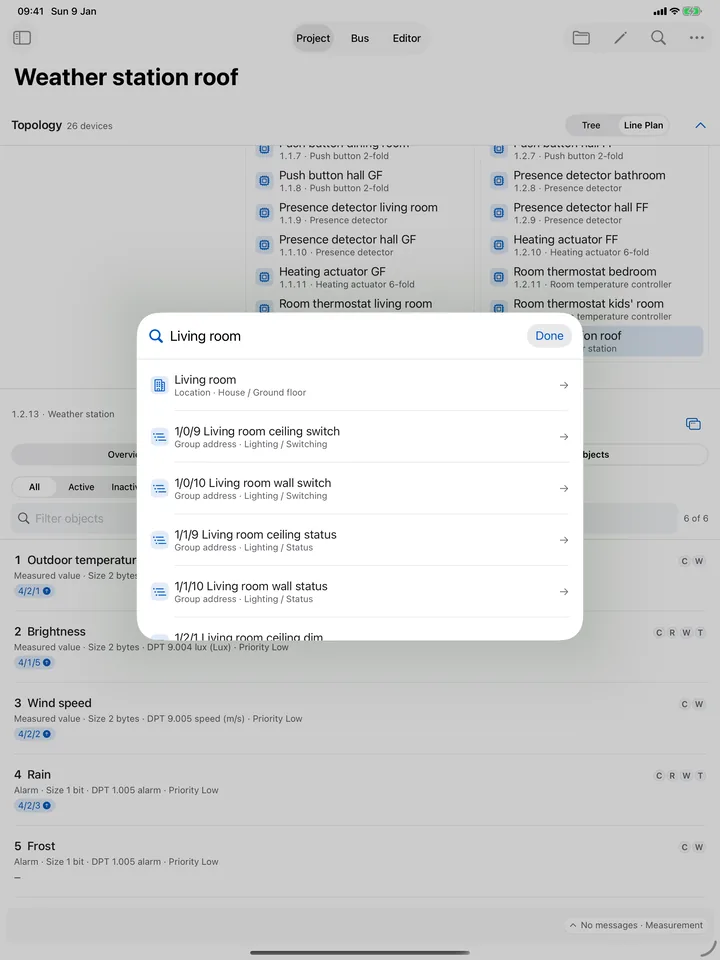The height and width of the screenshot is (960, 720).
Task: Focus the Living room search field
Action: point(343,336)
